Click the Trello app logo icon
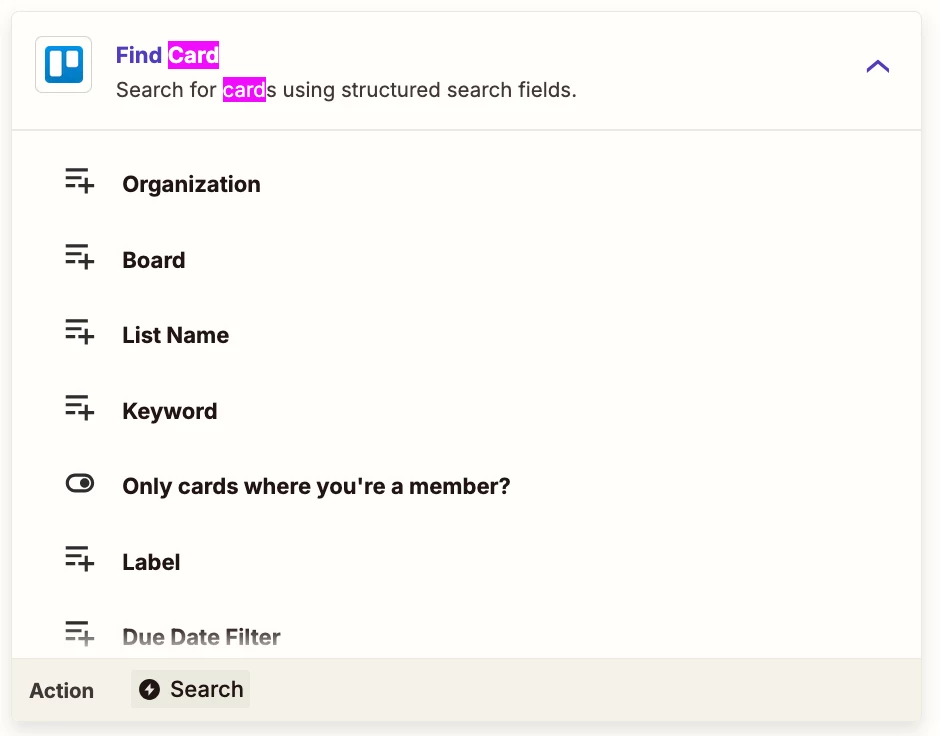 64,65
